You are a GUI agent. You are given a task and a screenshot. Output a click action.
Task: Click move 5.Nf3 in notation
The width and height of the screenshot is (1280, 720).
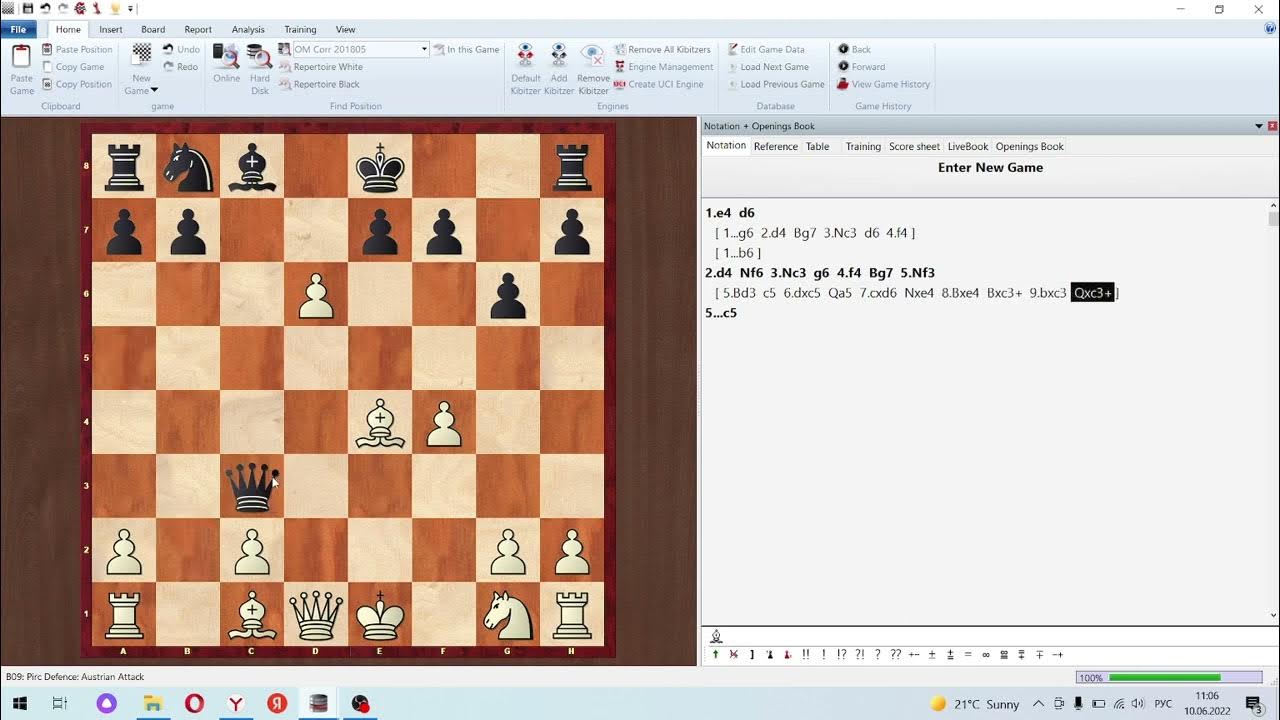917,273
